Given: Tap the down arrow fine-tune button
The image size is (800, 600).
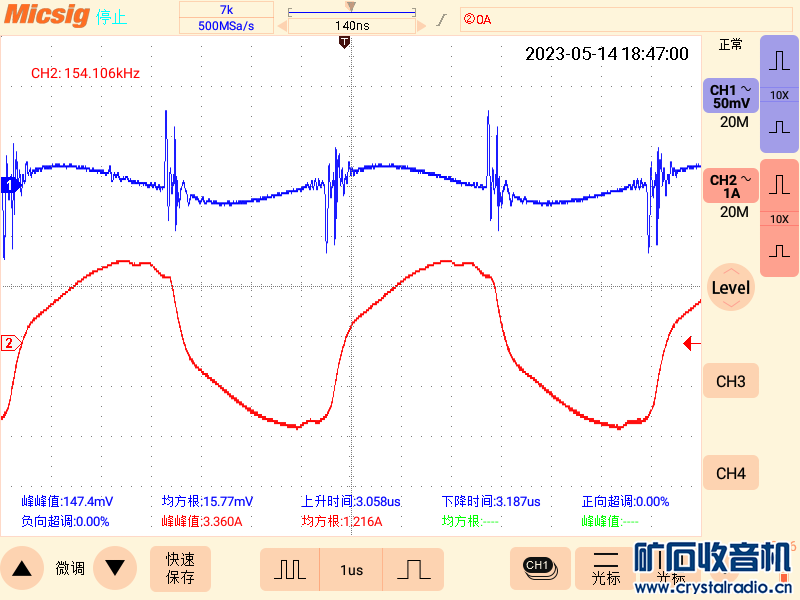Looking at the screenshot, I should click(x=115, y=568).
